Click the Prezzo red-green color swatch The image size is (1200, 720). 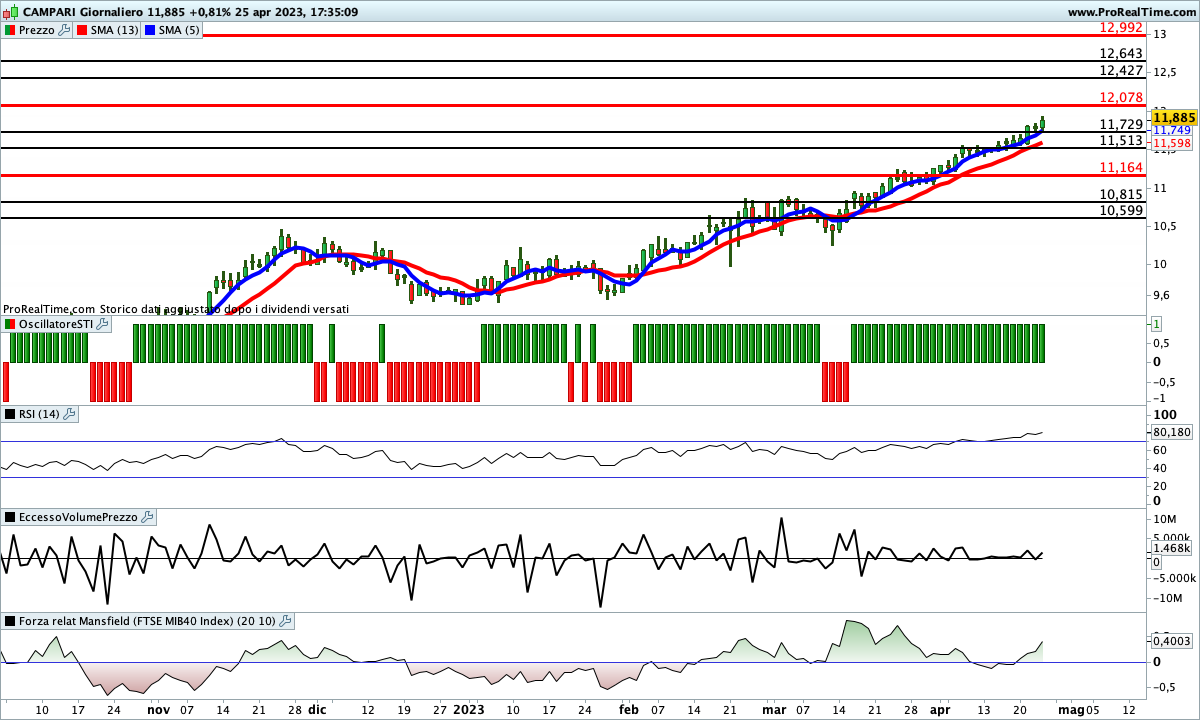pos(10,30)
